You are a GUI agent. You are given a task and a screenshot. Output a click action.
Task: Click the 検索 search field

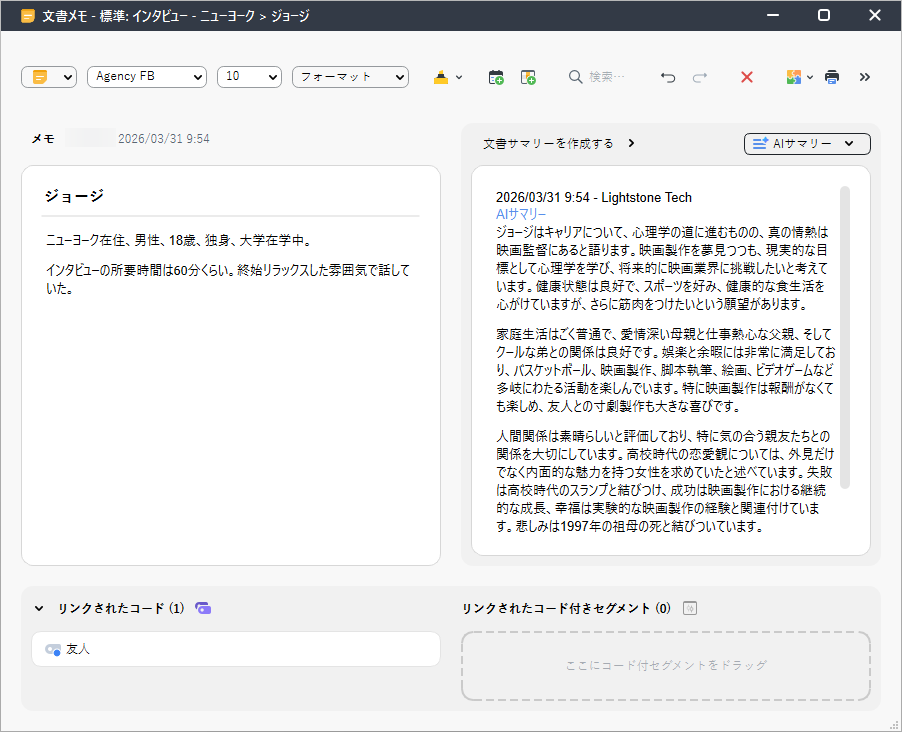click(x=606, y=77)
